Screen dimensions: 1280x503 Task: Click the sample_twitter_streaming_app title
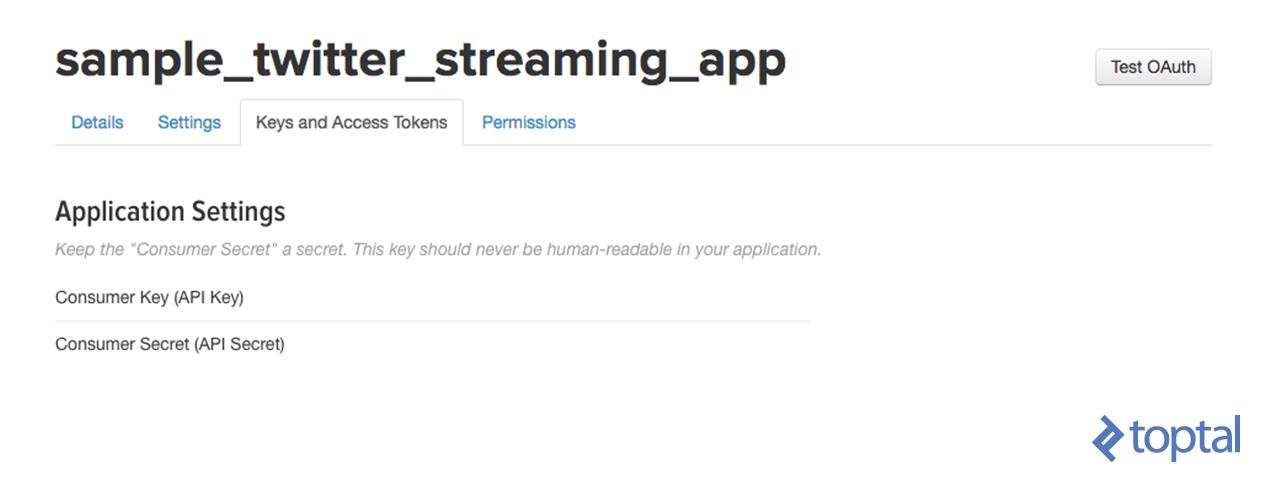pos(421,60)
